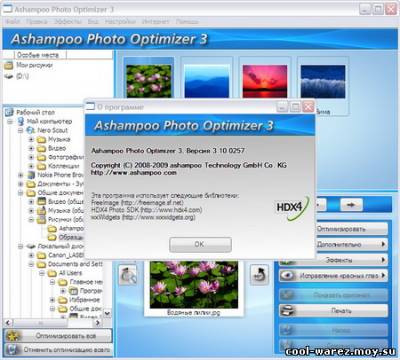400x360 pixels.
Task: Click the red-eye correction eye icon
Action: tap(287, 276)
